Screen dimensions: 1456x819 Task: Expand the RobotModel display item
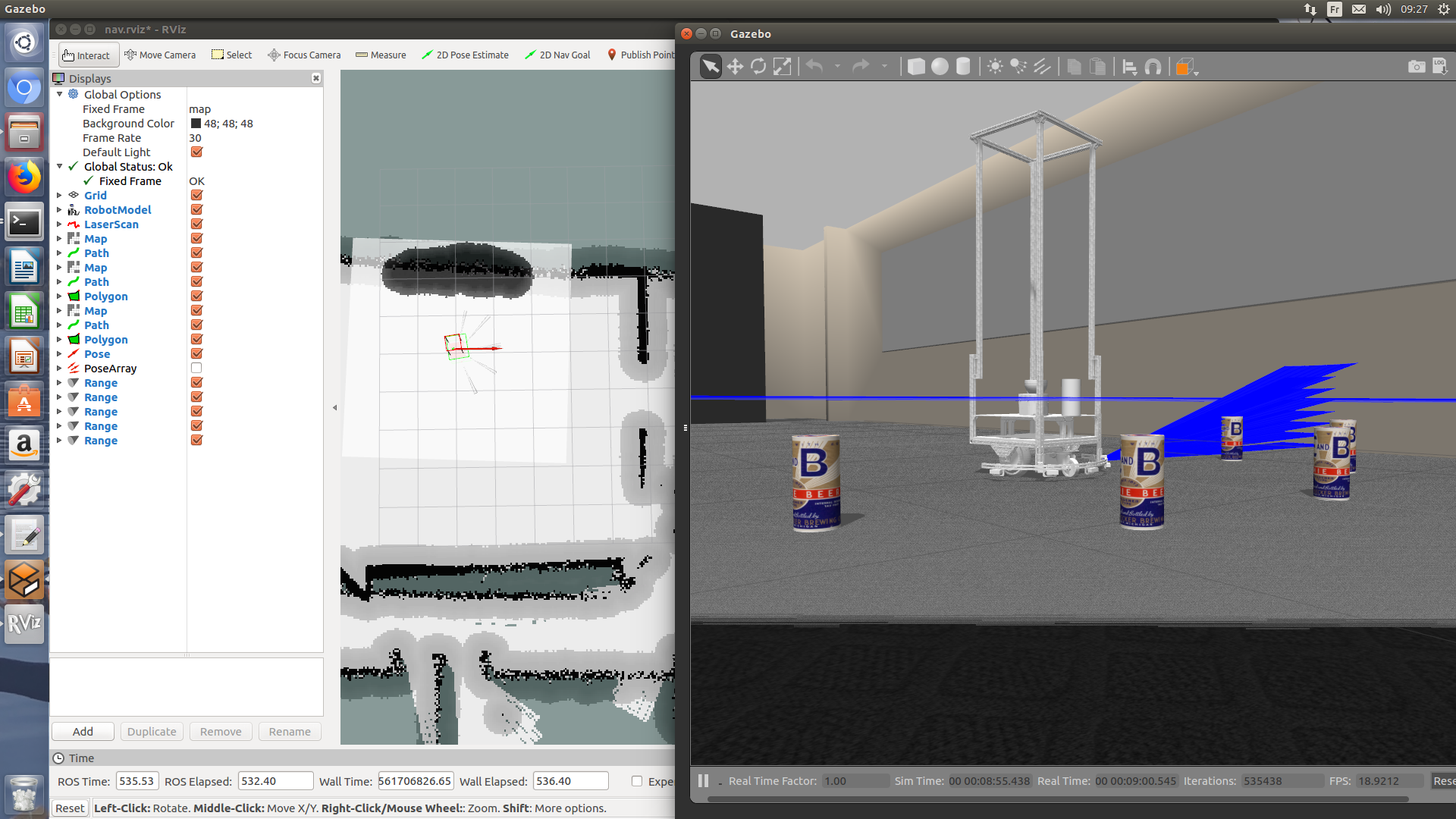click(59, 210)
